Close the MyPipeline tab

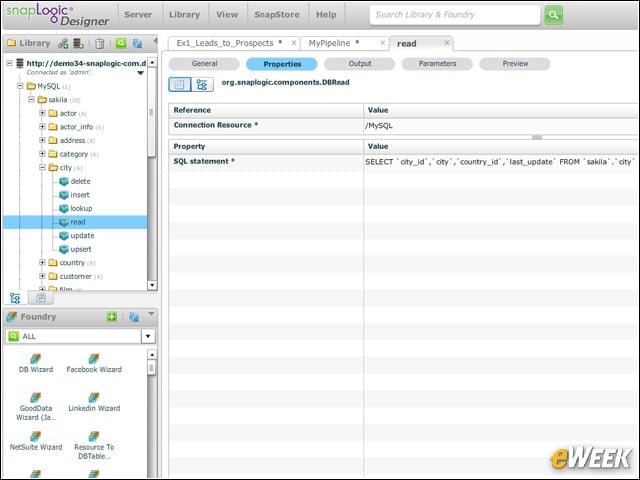(x=382, y=43)
